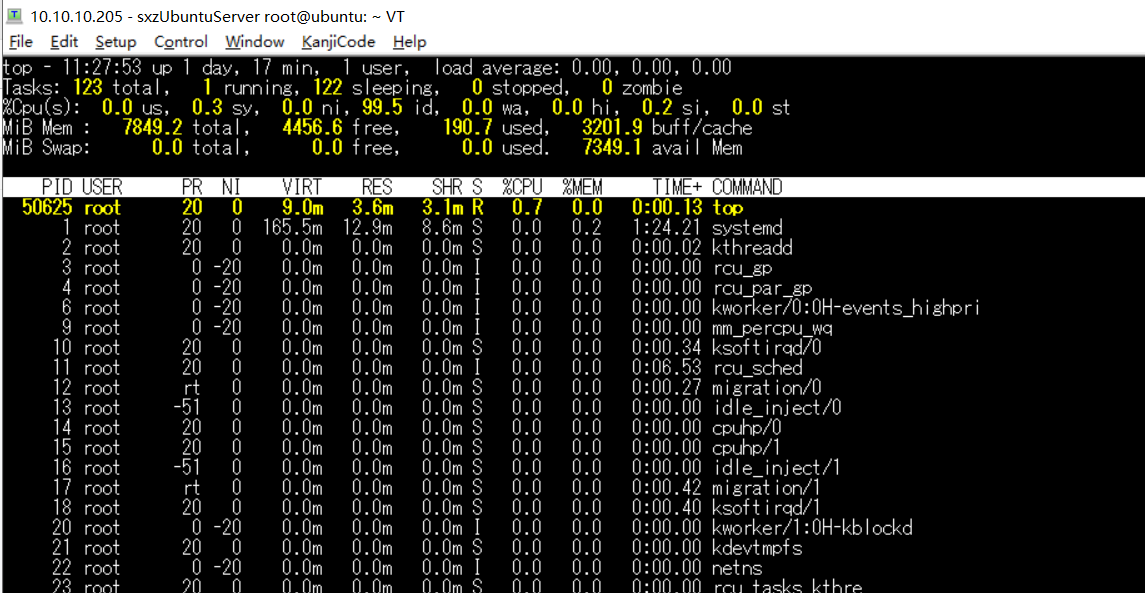The width and height of the screenshot is (1145, 593).
Task: Click systemd VIRT value 165.5m
Action: pyautogui.click(x=292, y=228)
